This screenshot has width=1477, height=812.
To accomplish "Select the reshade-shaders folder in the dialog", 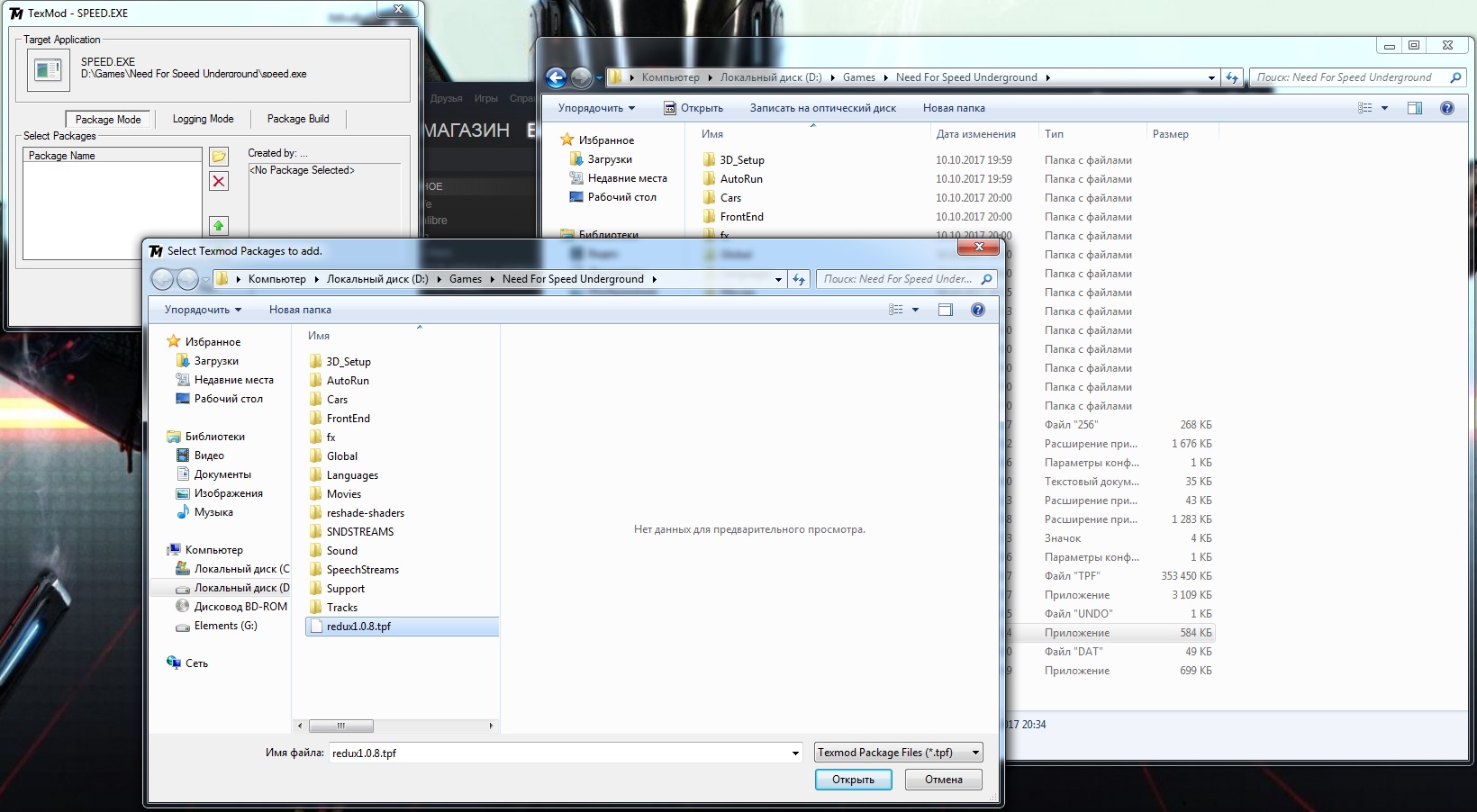I will click(365, 513).
